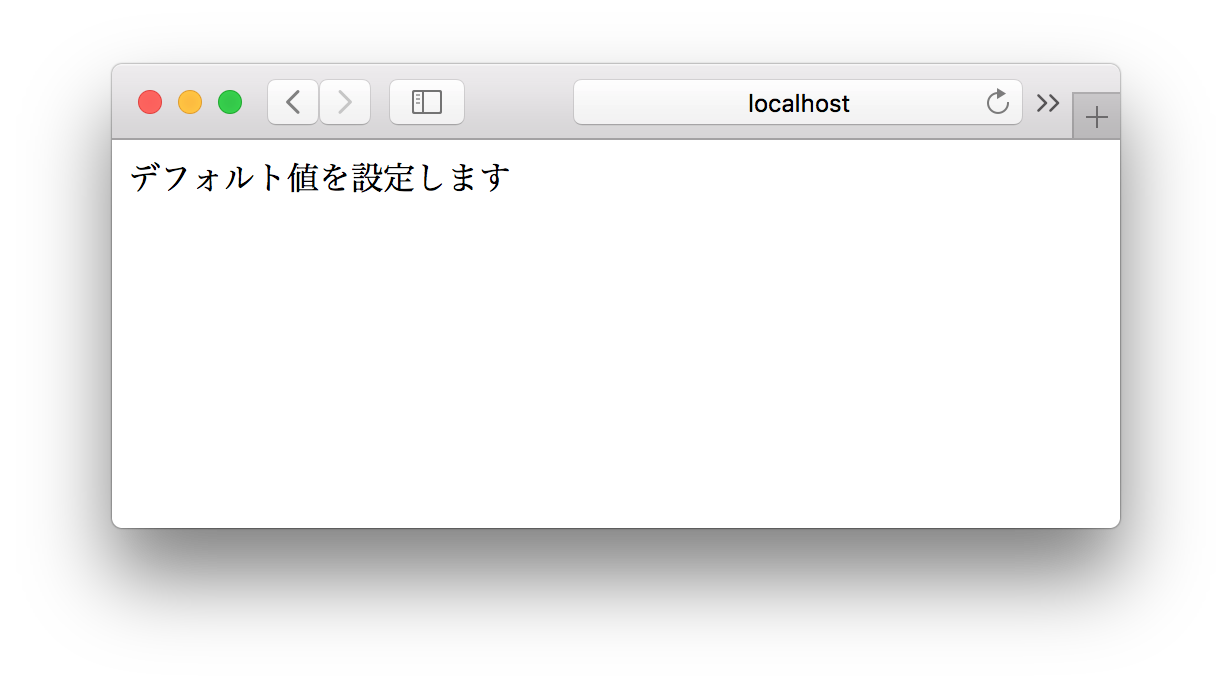Screen dimensions: 1232x688
Task: Focus the localhost address field
Action: click(x=798, y=102)
